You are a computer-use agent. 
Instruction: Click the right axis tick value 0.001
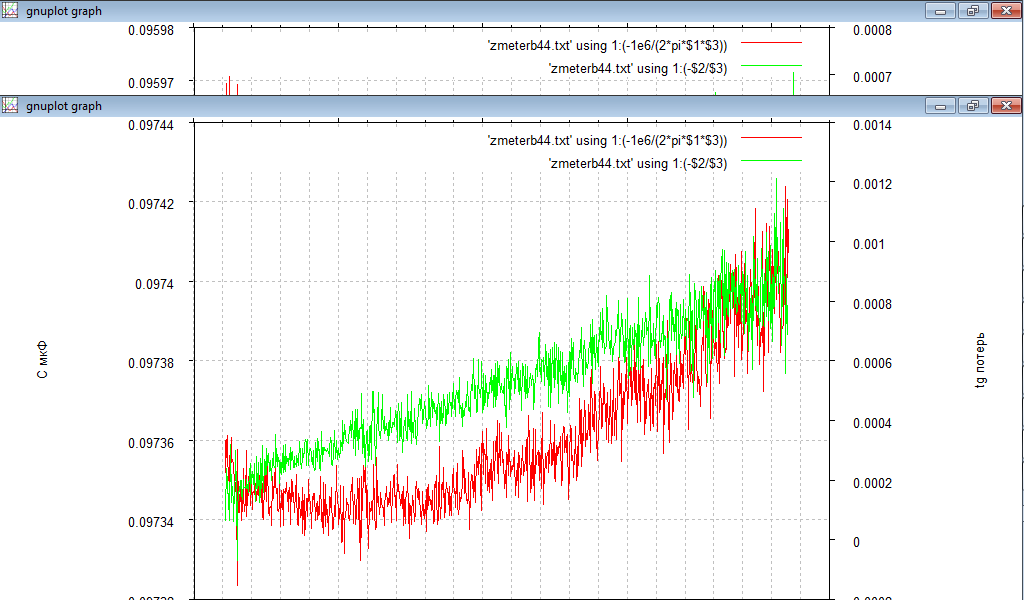(869, 244)
